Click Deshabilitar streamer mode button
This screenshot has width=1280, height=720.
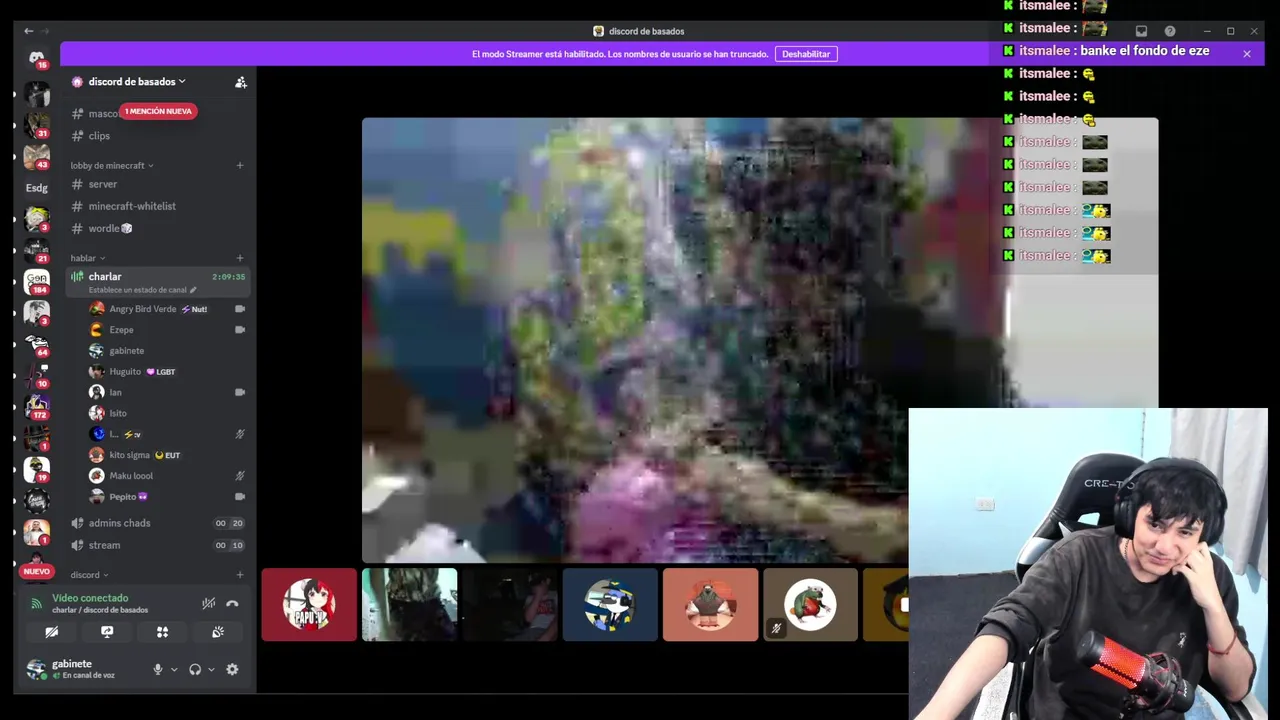(806, 54)
